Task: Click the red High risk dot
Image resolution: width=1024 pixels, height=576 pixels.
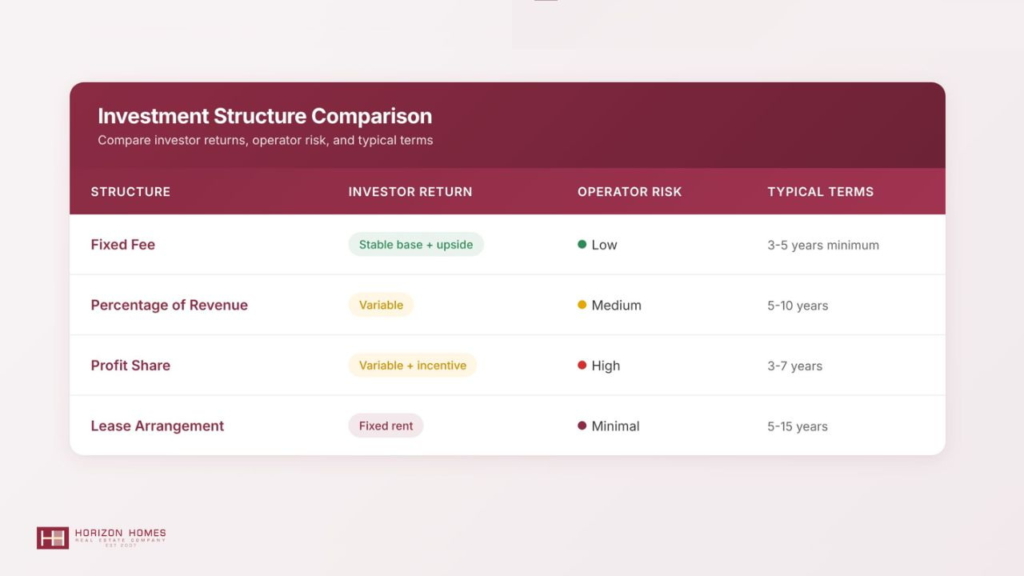Action: click(582, 365)
